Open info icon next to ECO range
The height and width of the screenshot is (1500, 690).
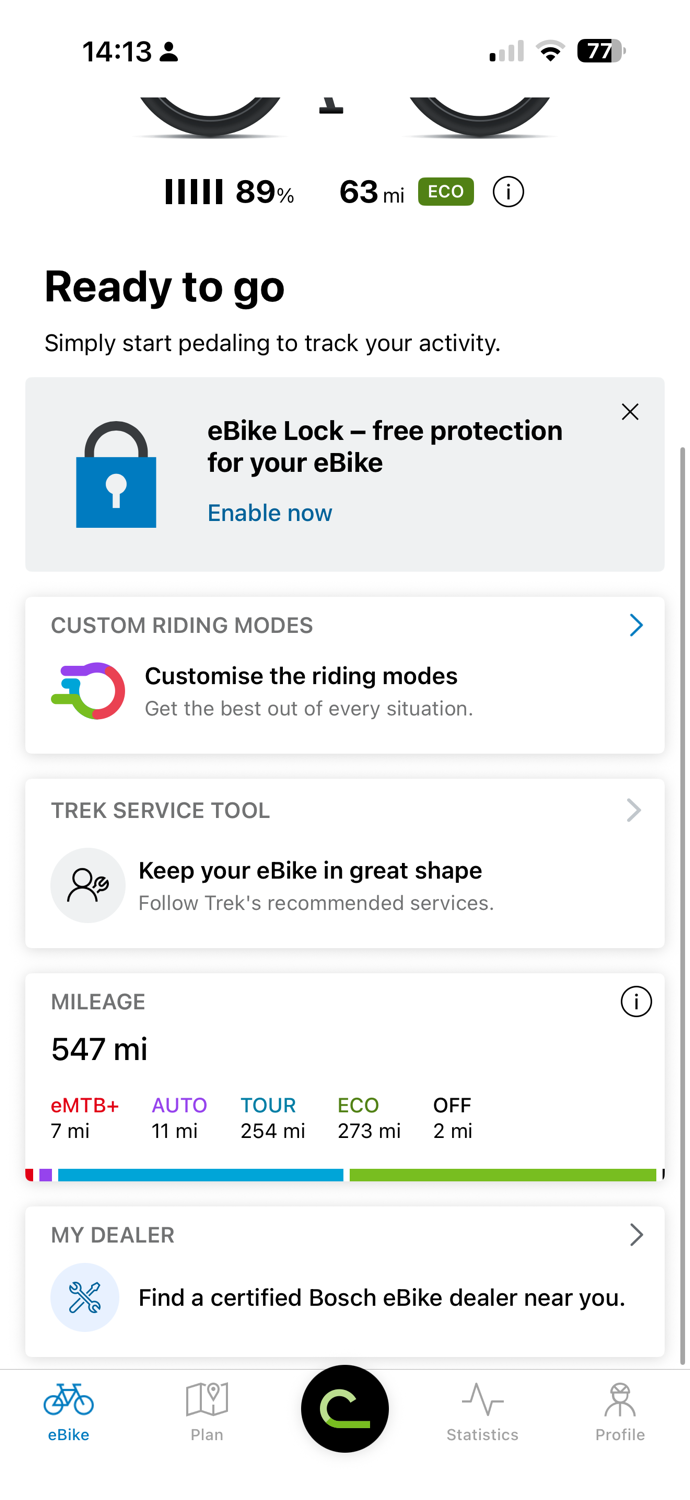[508, 192]
